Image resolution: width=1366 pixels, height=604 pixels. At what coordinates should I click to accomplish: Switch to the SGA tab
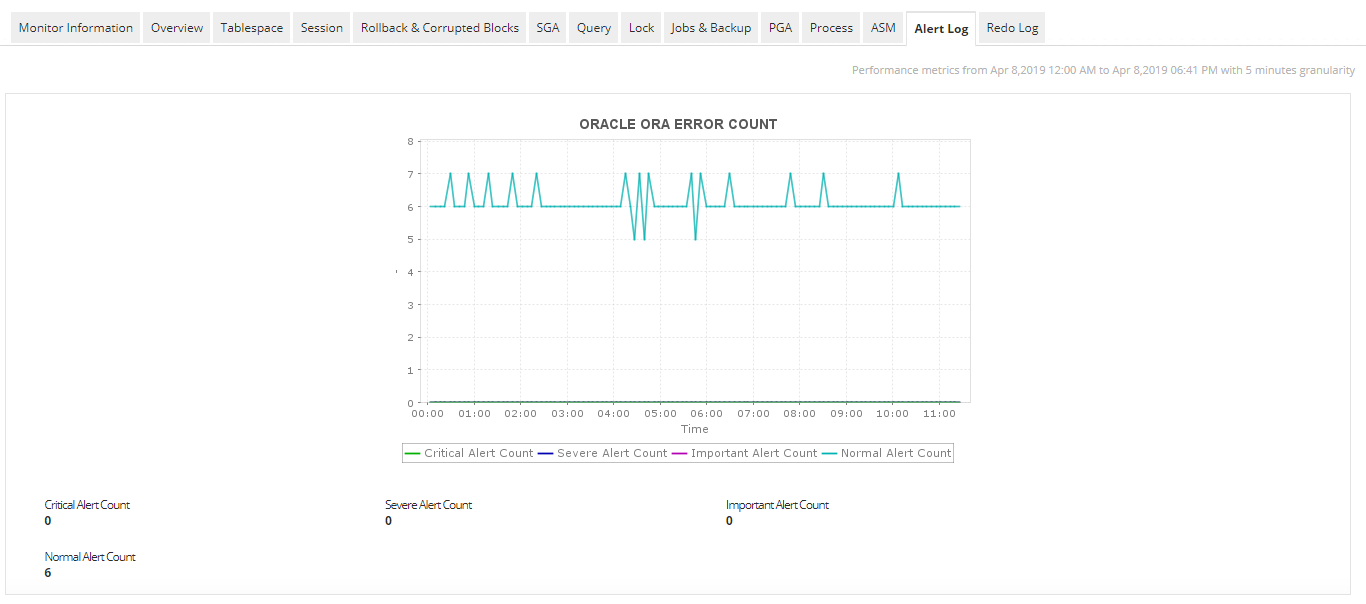point(547,27)
